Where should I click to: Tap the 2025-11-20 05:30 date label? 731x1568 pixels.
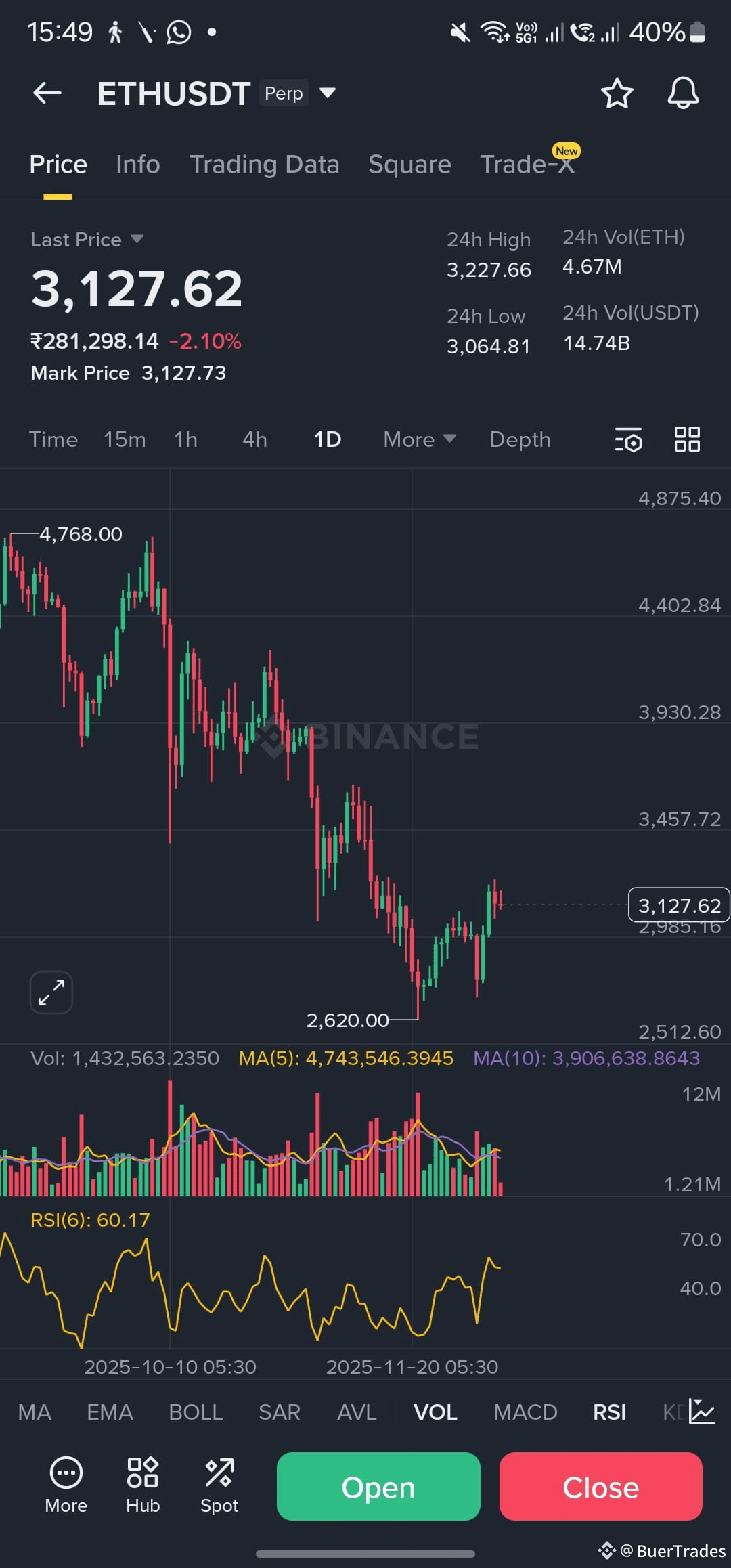tap(412, 1367)
